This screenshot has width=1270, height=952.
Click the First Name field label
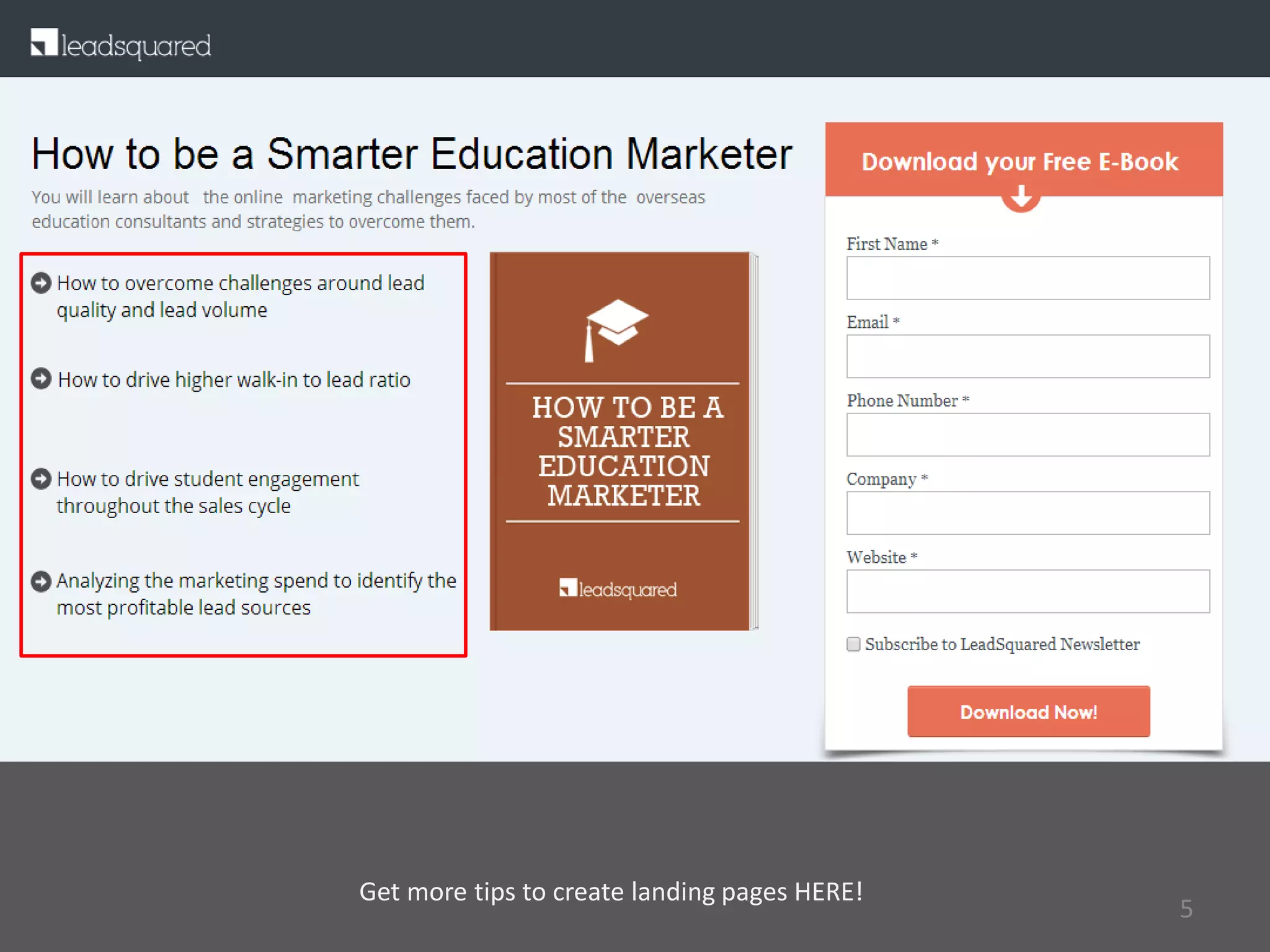click(x=892, y=244)
